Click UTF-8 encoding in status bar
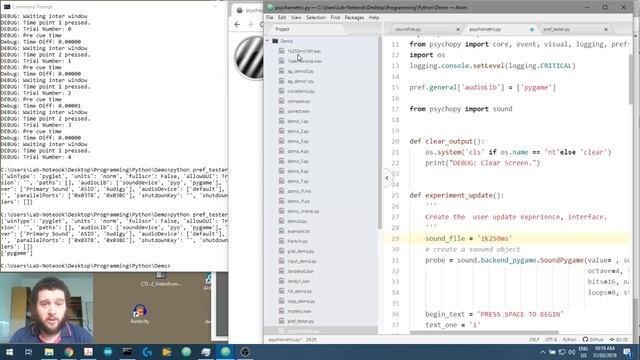Image resolution: width=640 pixels, height=360 pixels. click(551, 340)
